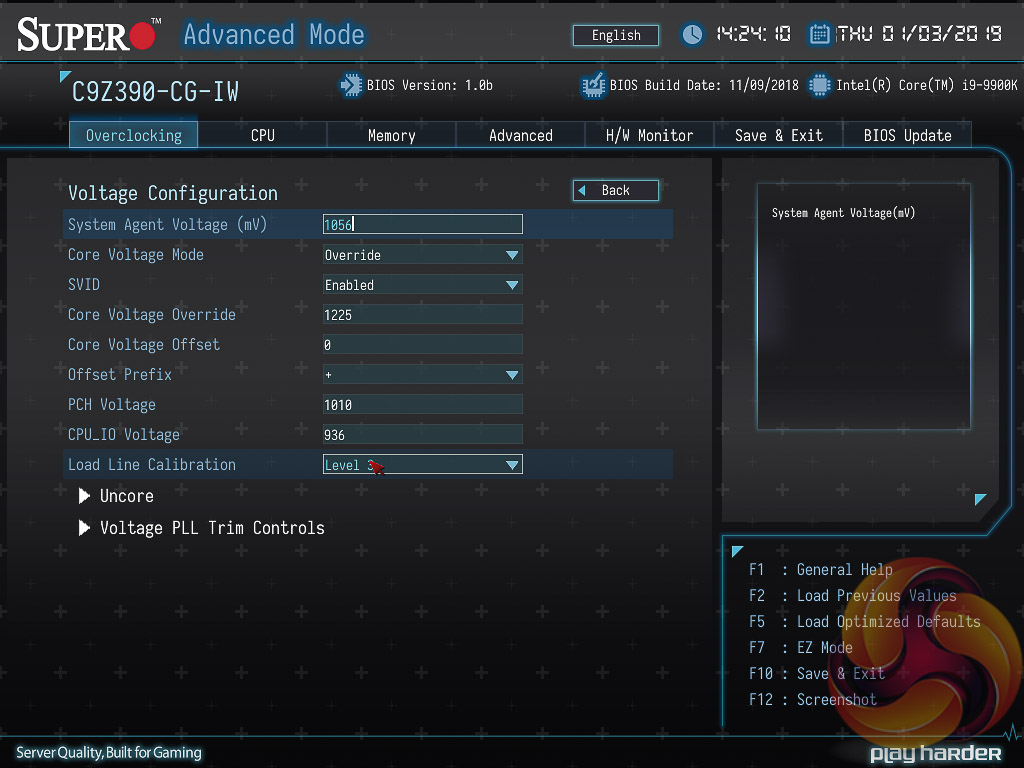Switch to the Memory tab

(391, 135)
